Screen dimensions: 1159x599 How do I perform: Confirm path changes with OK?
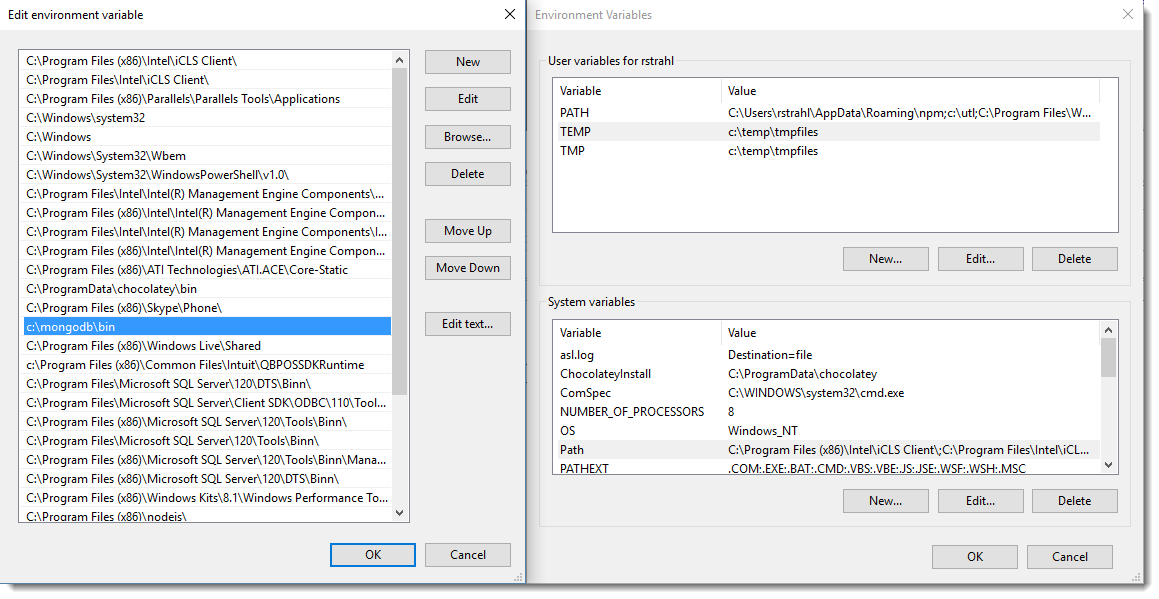coord(372,554)
